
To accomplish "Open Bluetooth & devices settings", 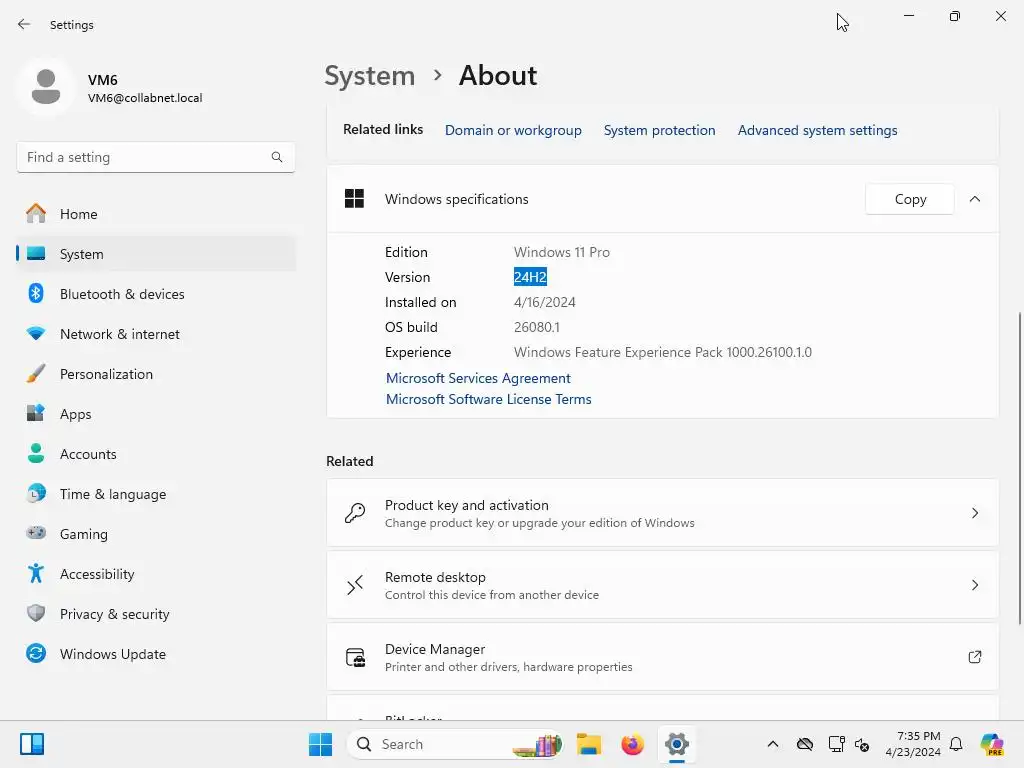I will (x=157, y=294).
